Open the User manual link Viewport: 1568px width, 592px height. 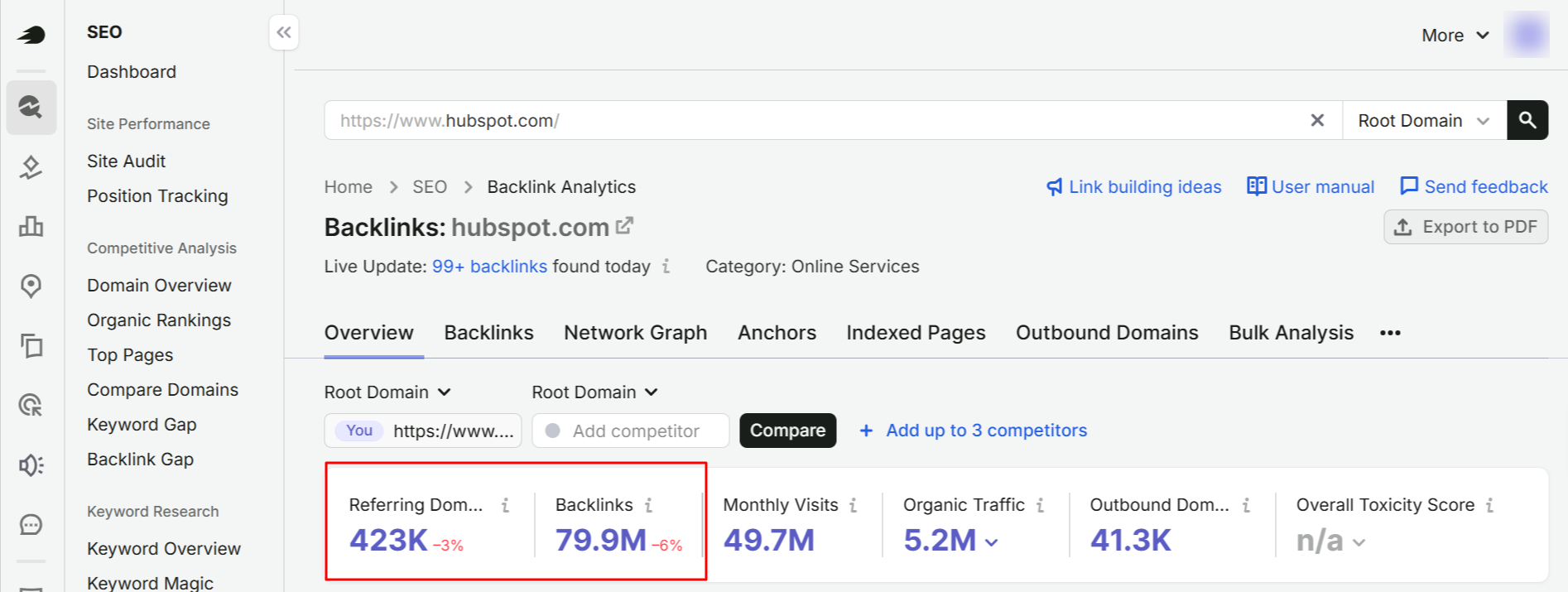[x=1311, y=187]
